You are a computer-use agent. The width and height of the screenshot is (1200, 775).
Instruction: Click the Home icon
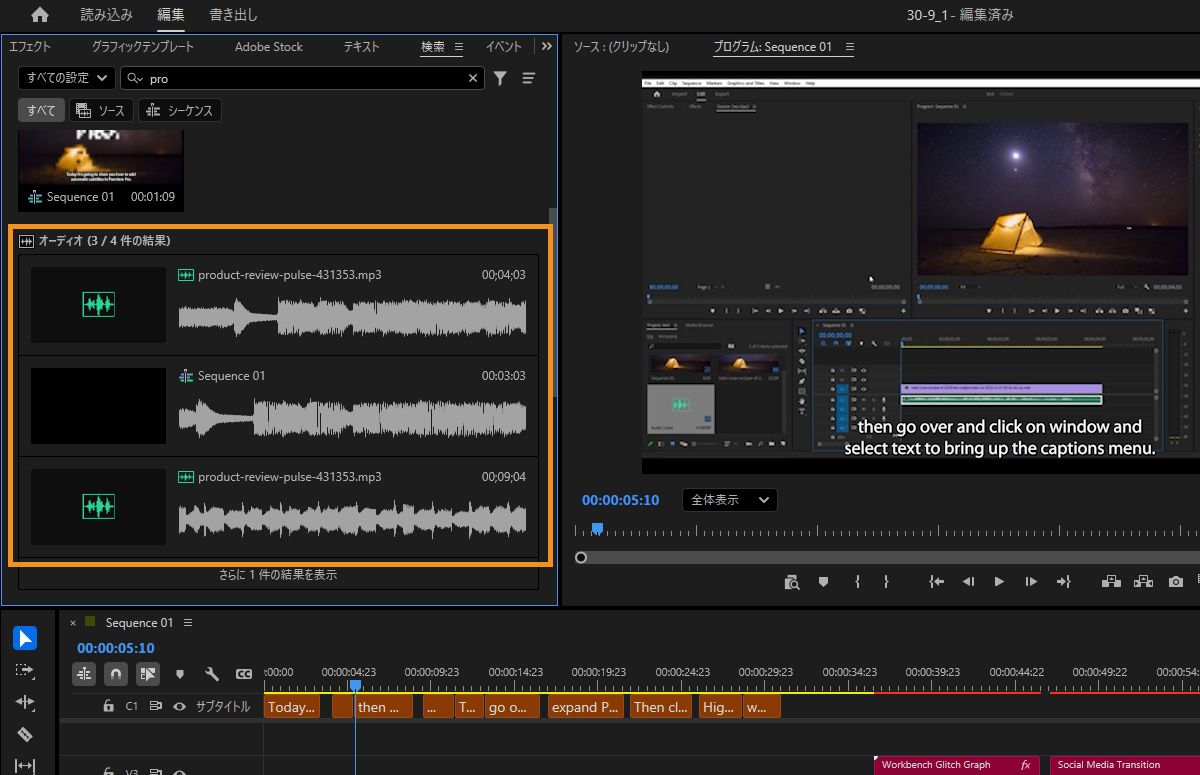coord(39,15)
